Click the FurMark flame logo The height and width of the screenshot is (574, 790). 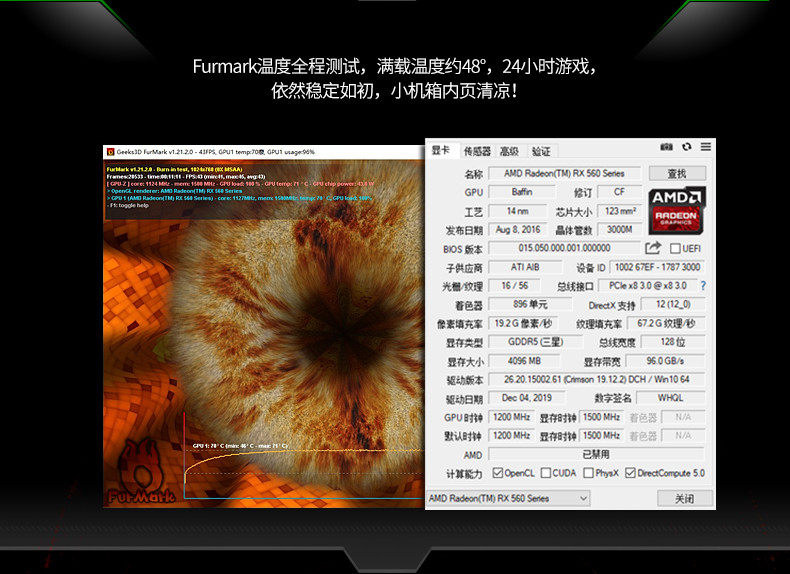tap(142, 472)
